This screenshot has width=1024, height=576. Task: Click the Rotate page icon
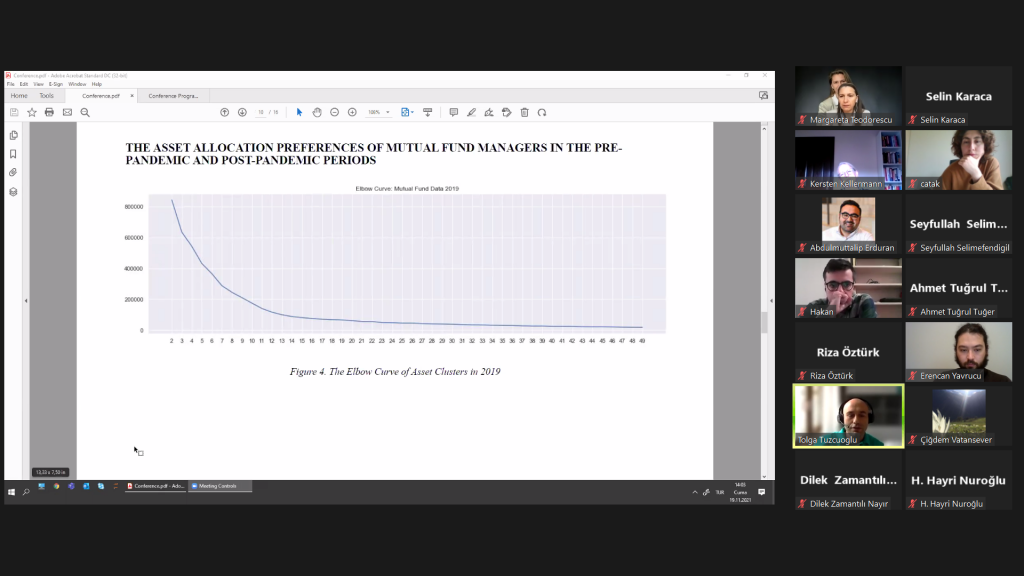[x=542, y=112]
